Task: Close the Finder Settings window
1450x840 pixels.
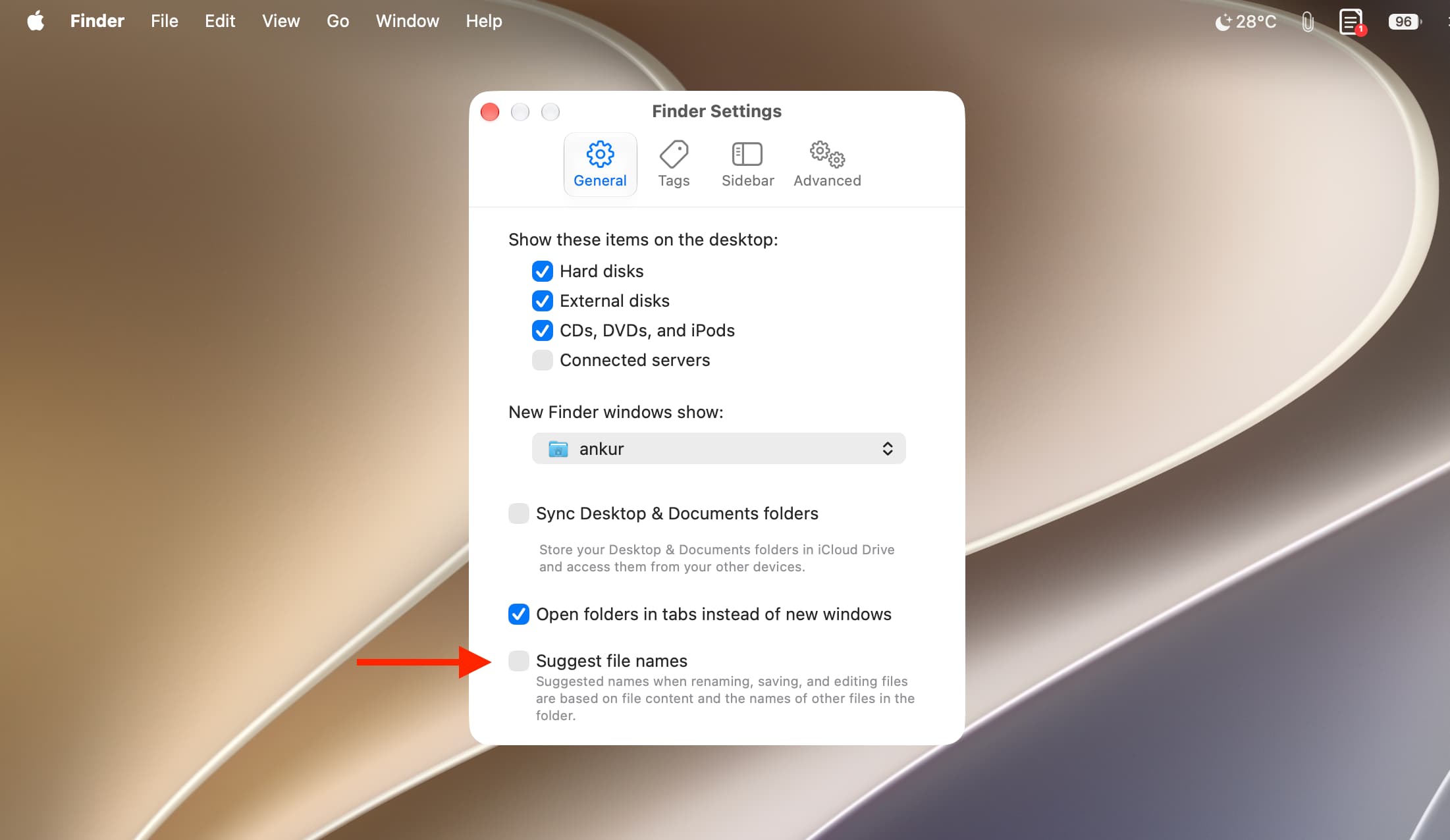Action: coord(490,112)
